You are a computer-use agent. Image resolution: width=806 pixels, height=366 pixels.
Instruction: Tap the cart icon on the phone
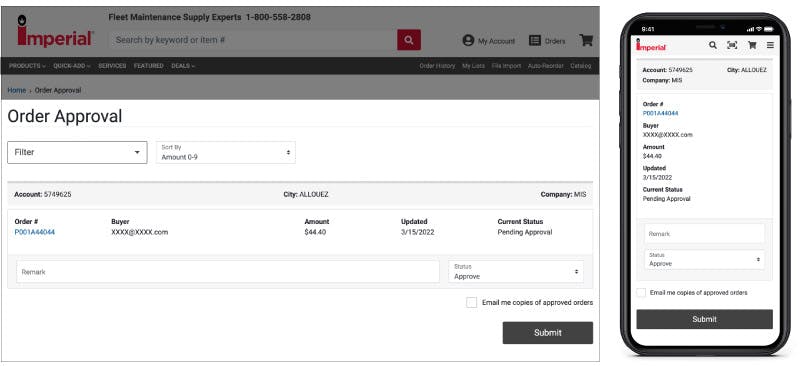(752, 45)
